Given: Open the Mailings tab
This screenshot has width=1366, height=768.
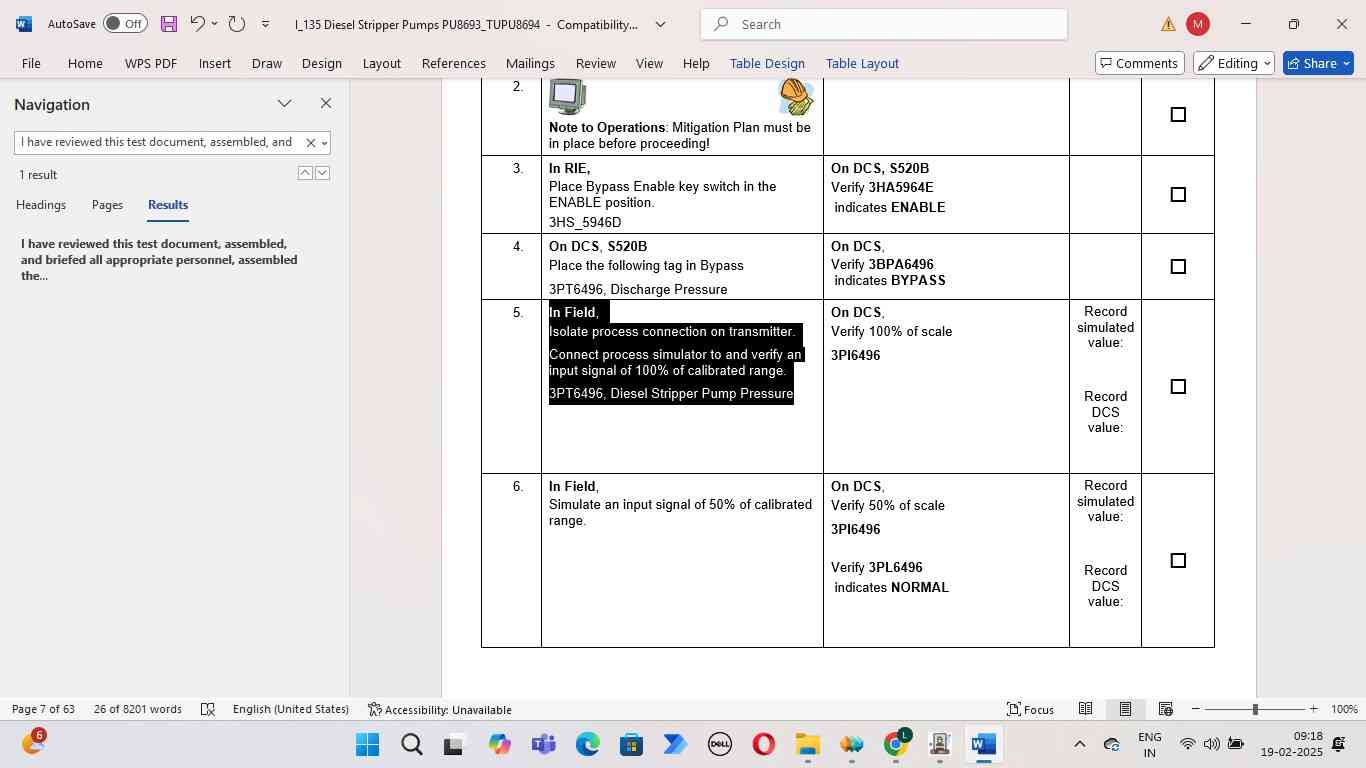Looking at the screenshot, I should (x=530, y=63).
